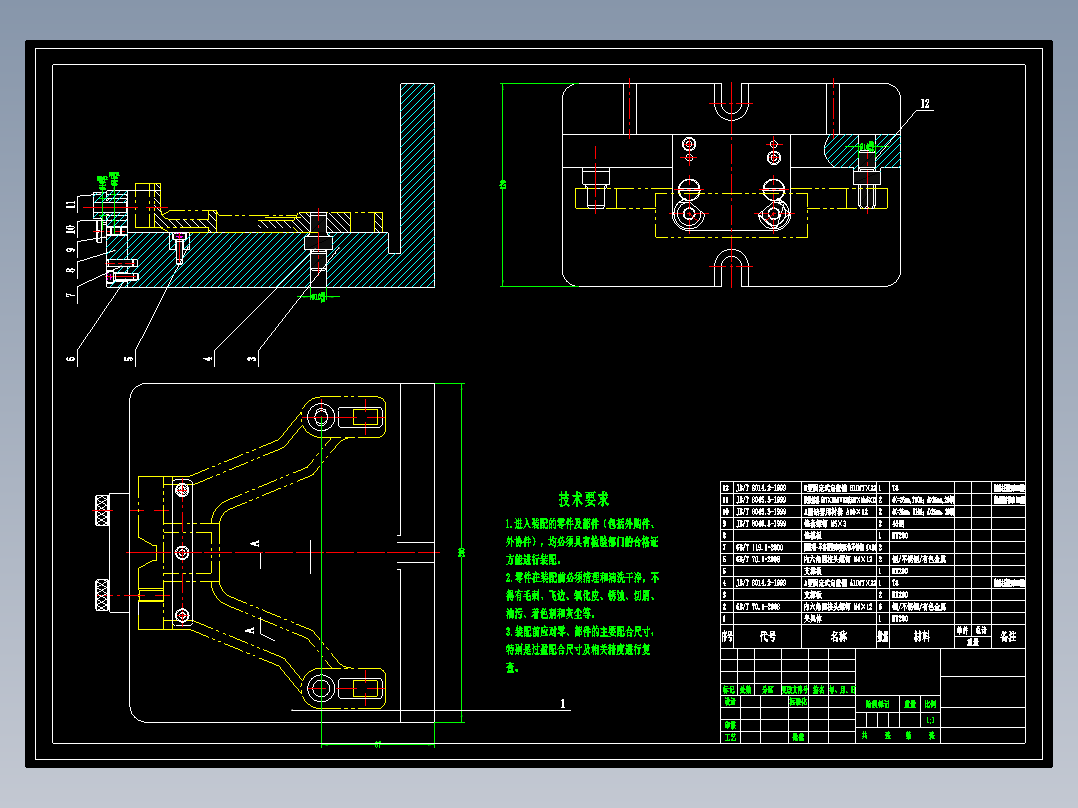Image resolution: width=1078 pixels, height=808 pixels.
Task: Select the 序号 column header cell
Action: pos(727,636)
